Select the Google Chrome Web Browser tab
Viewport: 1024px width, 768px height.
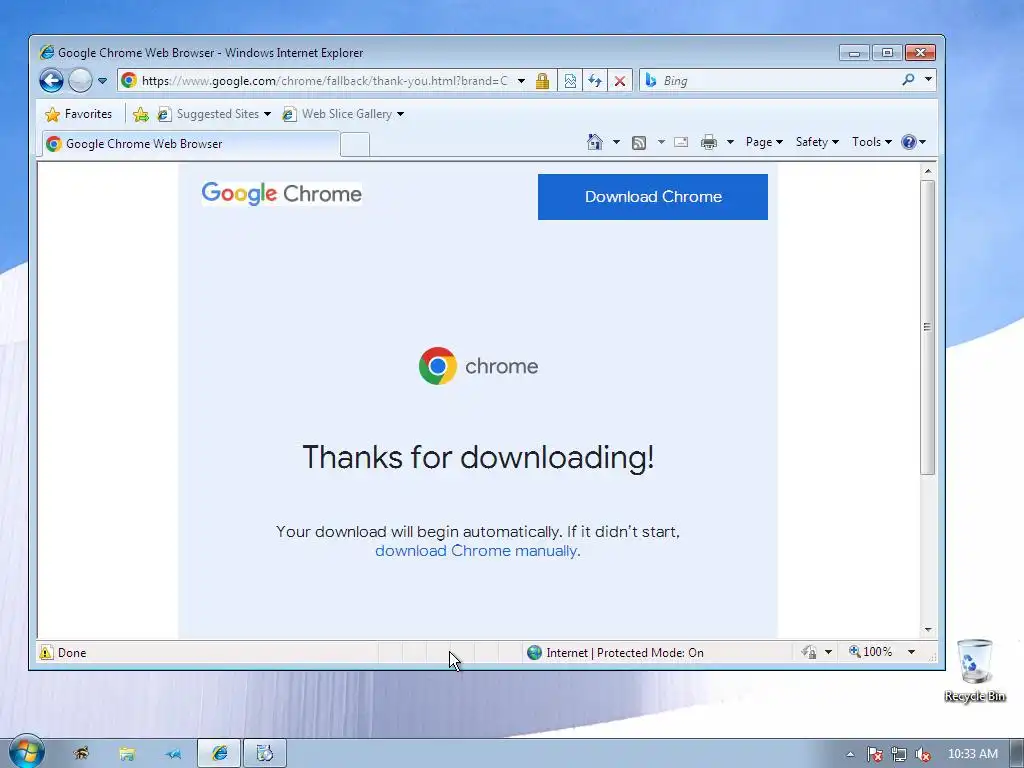tap(191, 144)
